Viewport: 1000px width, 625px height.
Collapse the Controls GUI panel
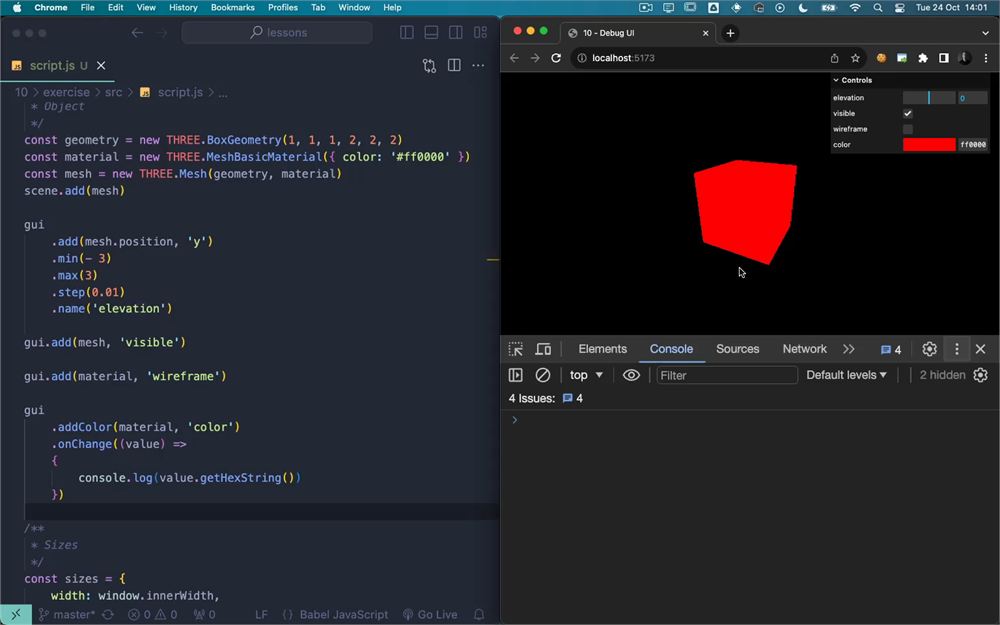tap(910, 80)
